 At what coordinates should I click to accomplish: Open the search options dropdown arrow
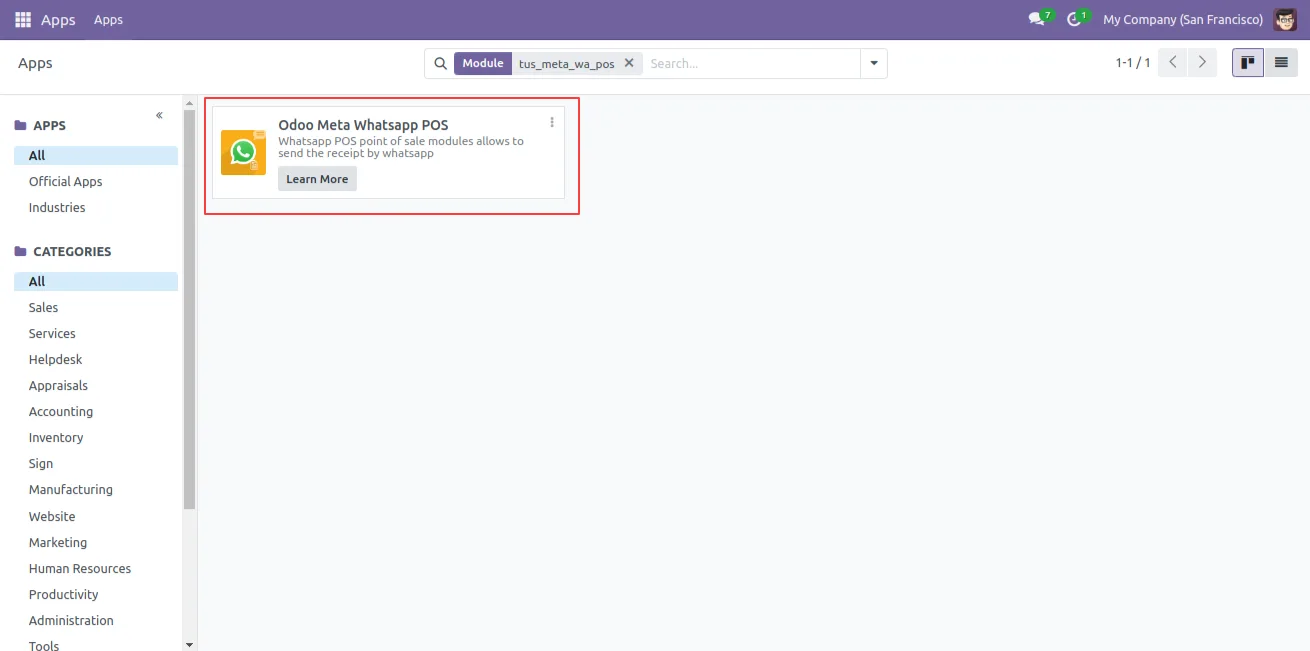tap(874, 63)
